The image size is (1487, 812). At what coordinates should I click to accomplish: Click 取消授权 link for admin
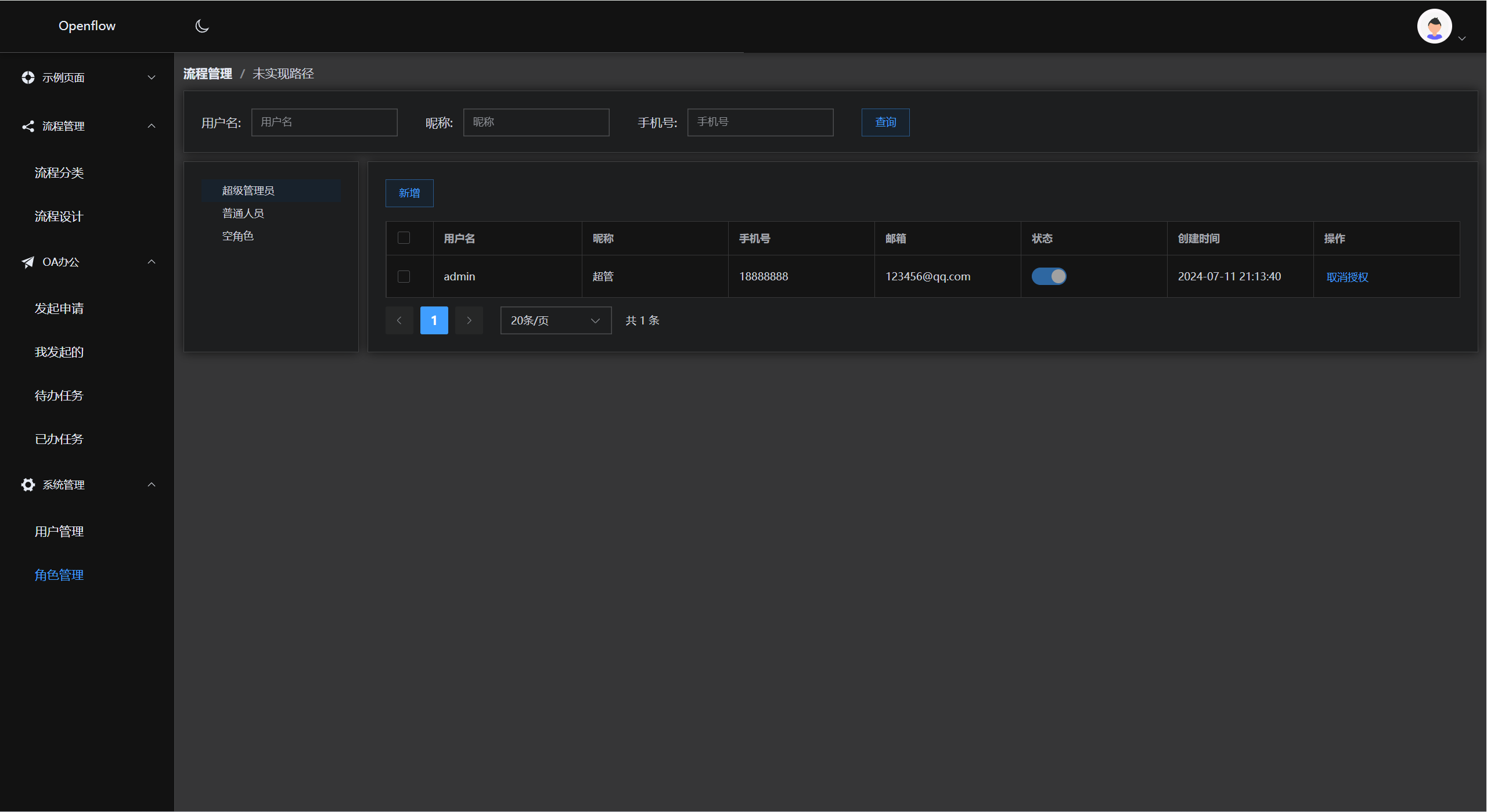click(x=1347, y=277)
